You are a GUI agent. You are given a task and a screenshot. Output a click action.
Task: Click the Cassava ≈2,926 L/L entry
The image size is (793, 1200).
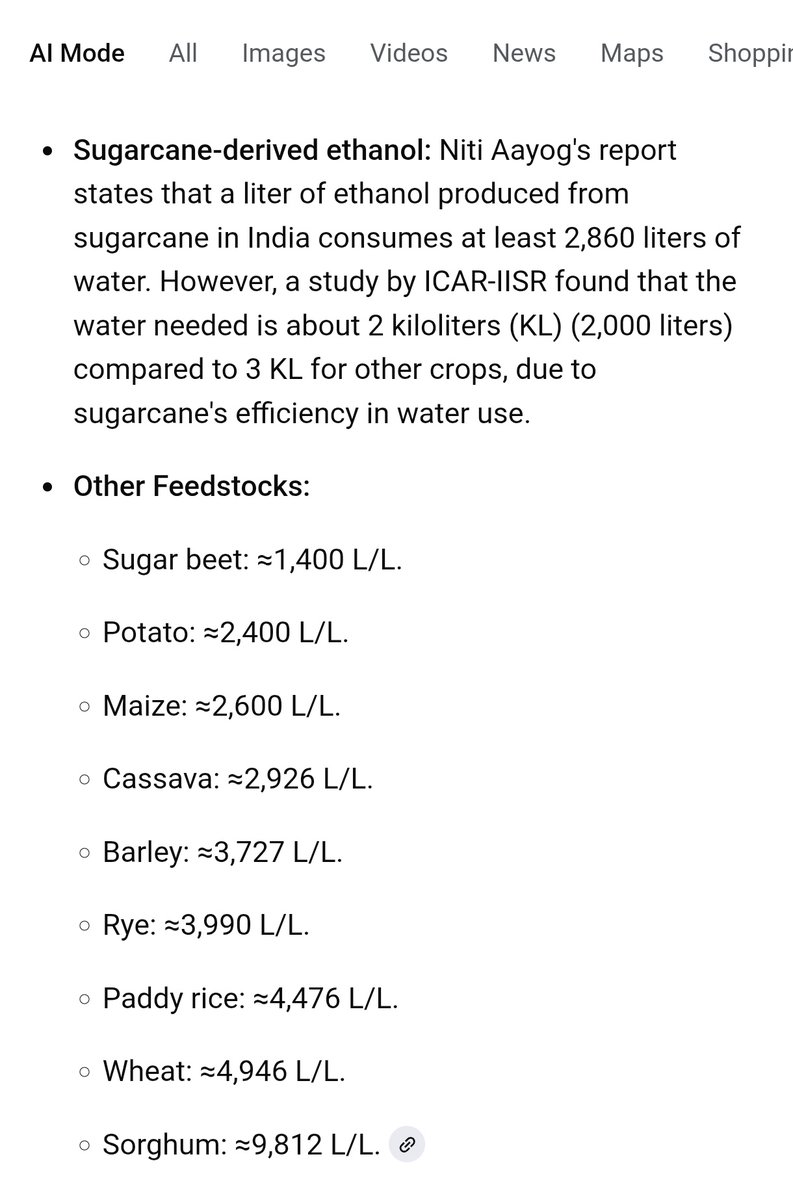[238, 779]
